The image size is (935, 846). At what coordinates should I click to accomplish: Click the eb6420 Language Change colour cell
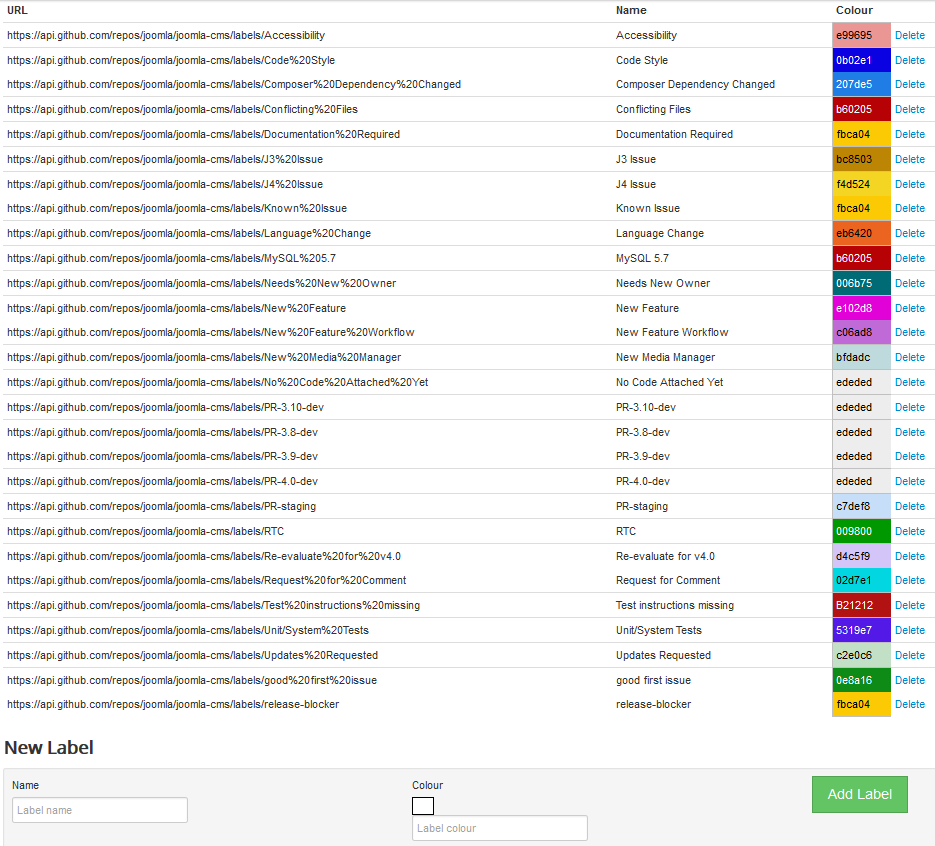click(x=861, y=233)
